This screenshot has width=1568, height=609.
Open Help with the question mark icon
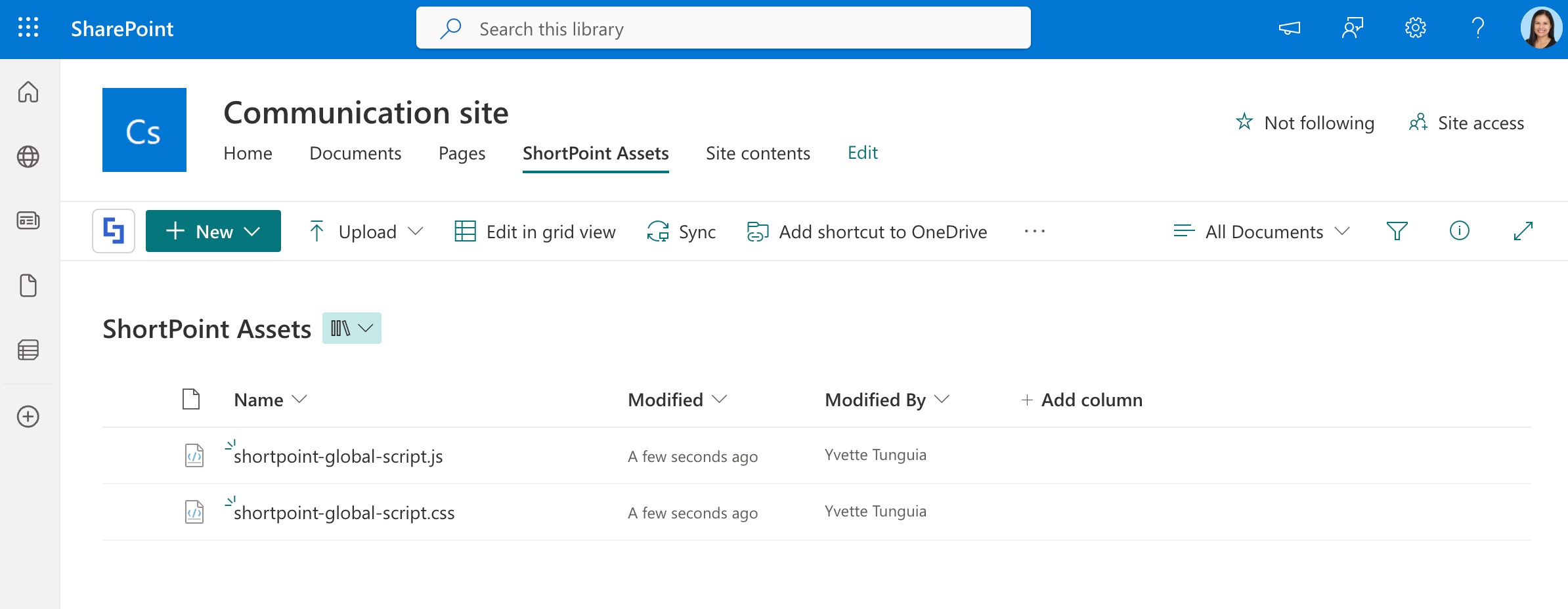1478,28
